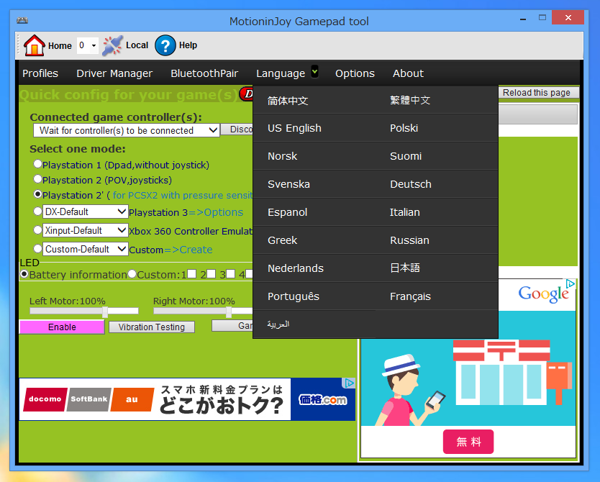Image resolution: width=600 pixels, height=482 pixels.
Task: Click Reload this page button
Action: point(536,93)
